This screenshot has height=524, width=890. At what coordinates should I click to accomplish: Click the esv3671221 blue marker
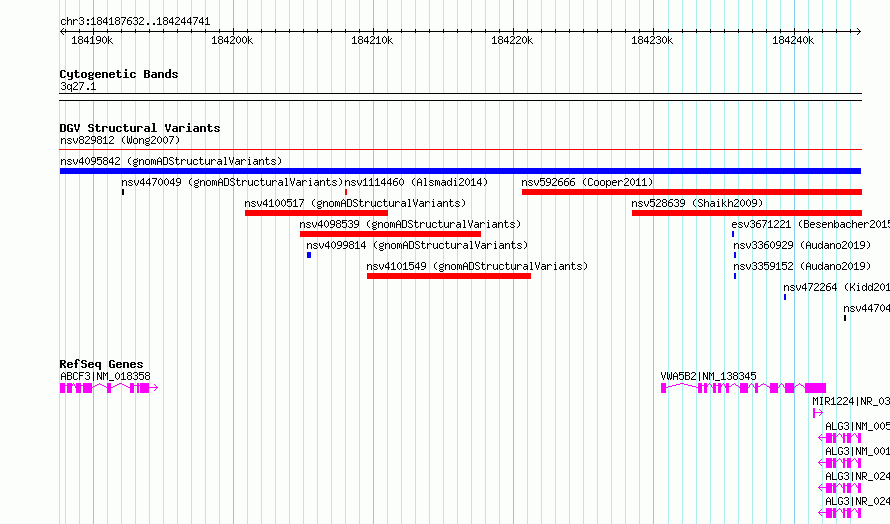(733, 234)
